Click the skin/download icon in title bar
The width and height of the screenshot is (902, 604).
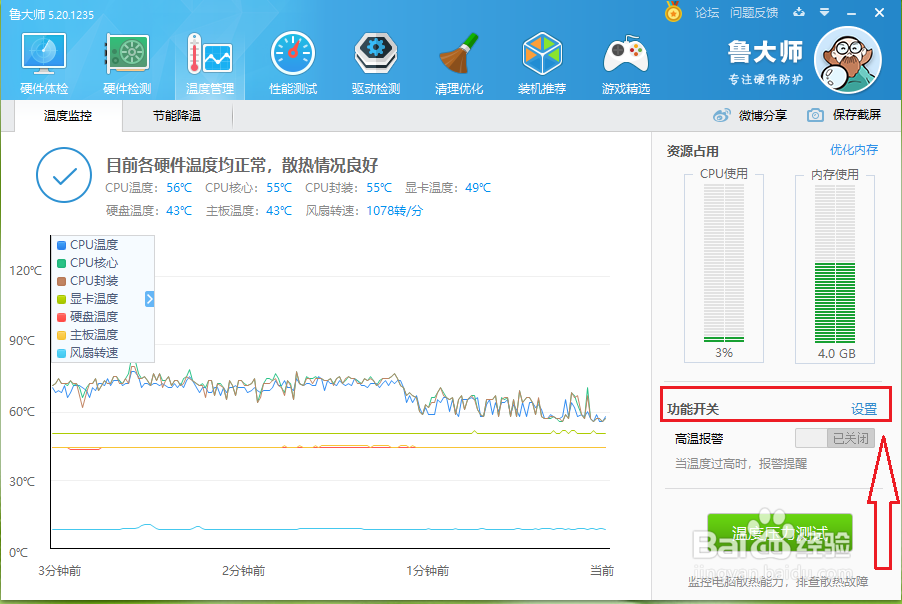click(799, 12)
